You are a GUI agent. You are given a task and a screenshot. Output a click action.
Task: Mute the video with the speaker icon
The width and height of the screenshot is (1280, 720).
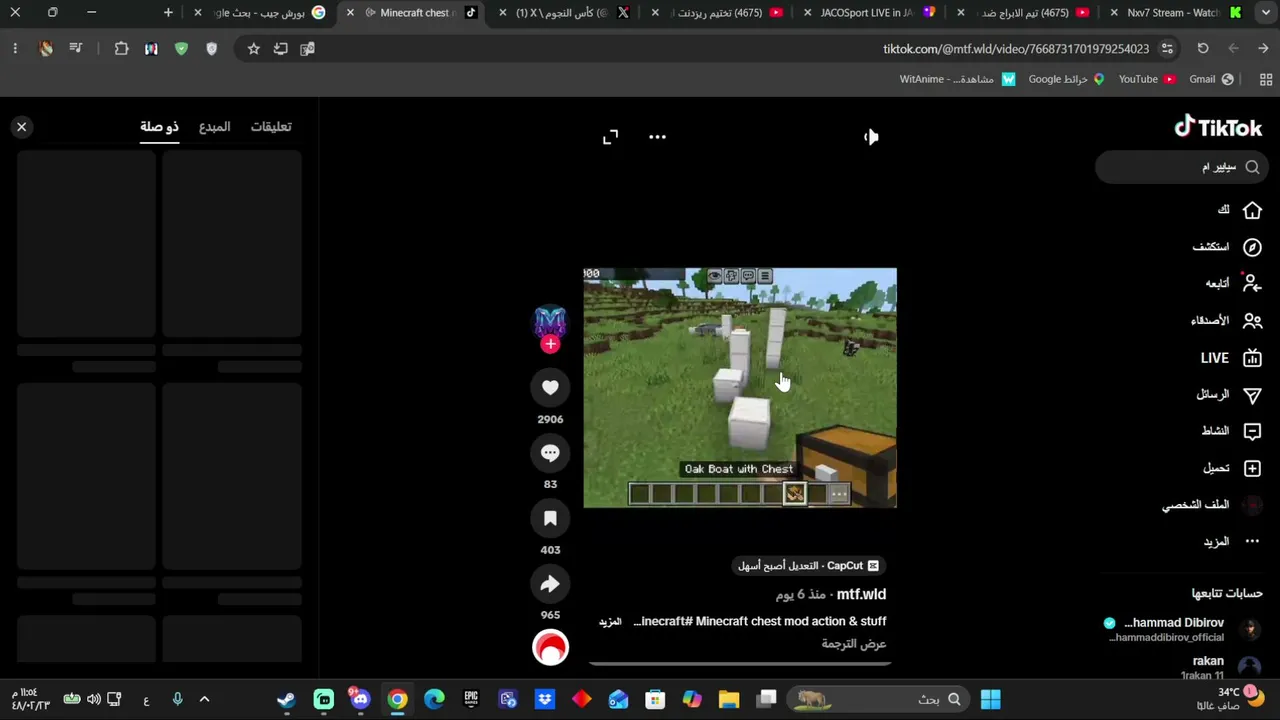tap(871, 137)
